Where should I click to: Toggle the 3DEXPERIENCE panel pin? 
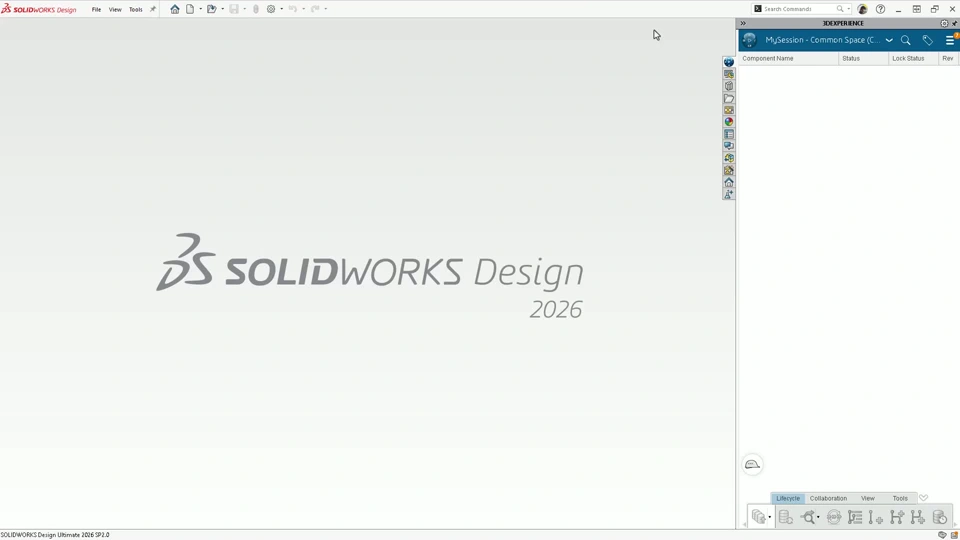954,23
